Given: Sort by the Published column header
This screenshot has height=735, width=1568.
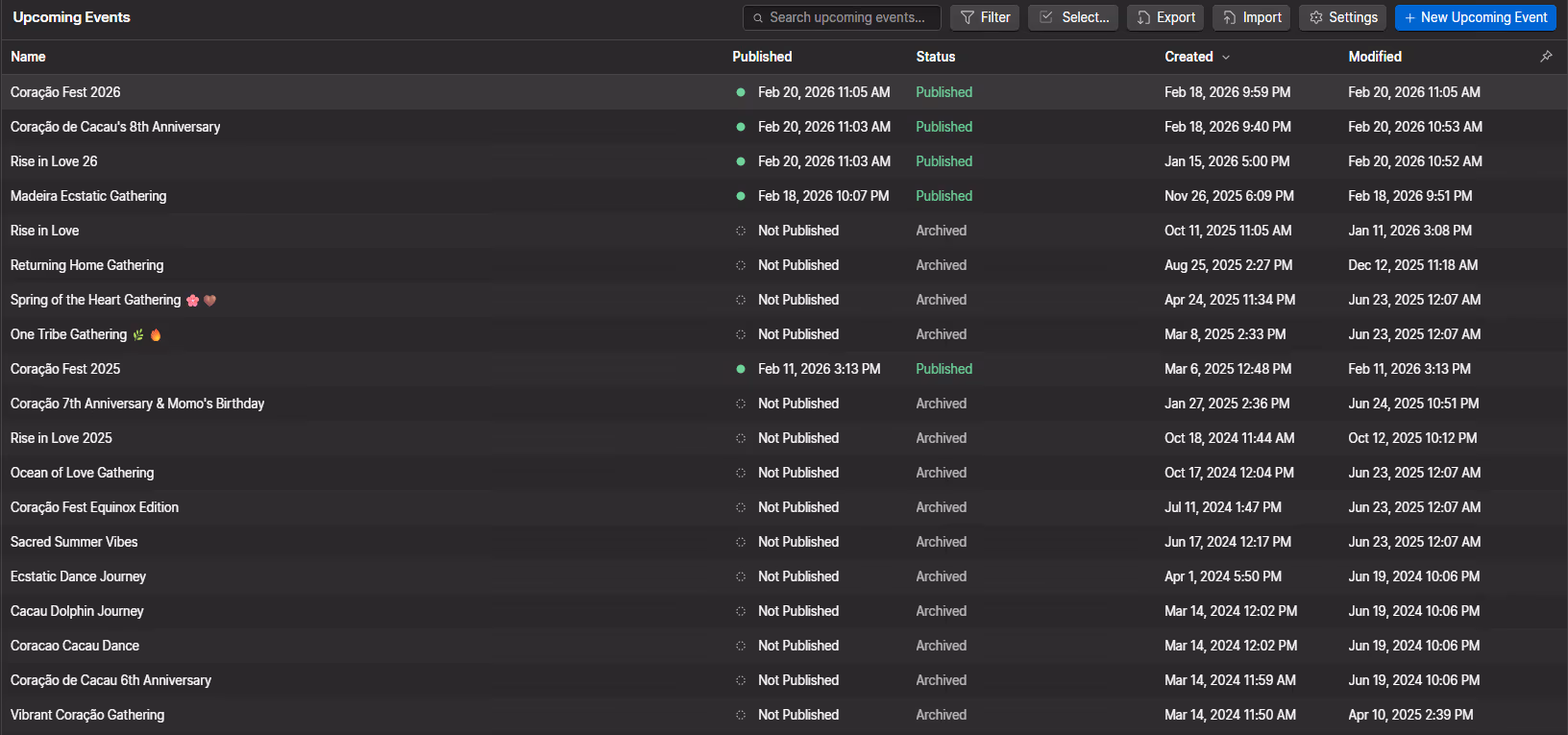Looking at the screenshot, I should 762,57.
